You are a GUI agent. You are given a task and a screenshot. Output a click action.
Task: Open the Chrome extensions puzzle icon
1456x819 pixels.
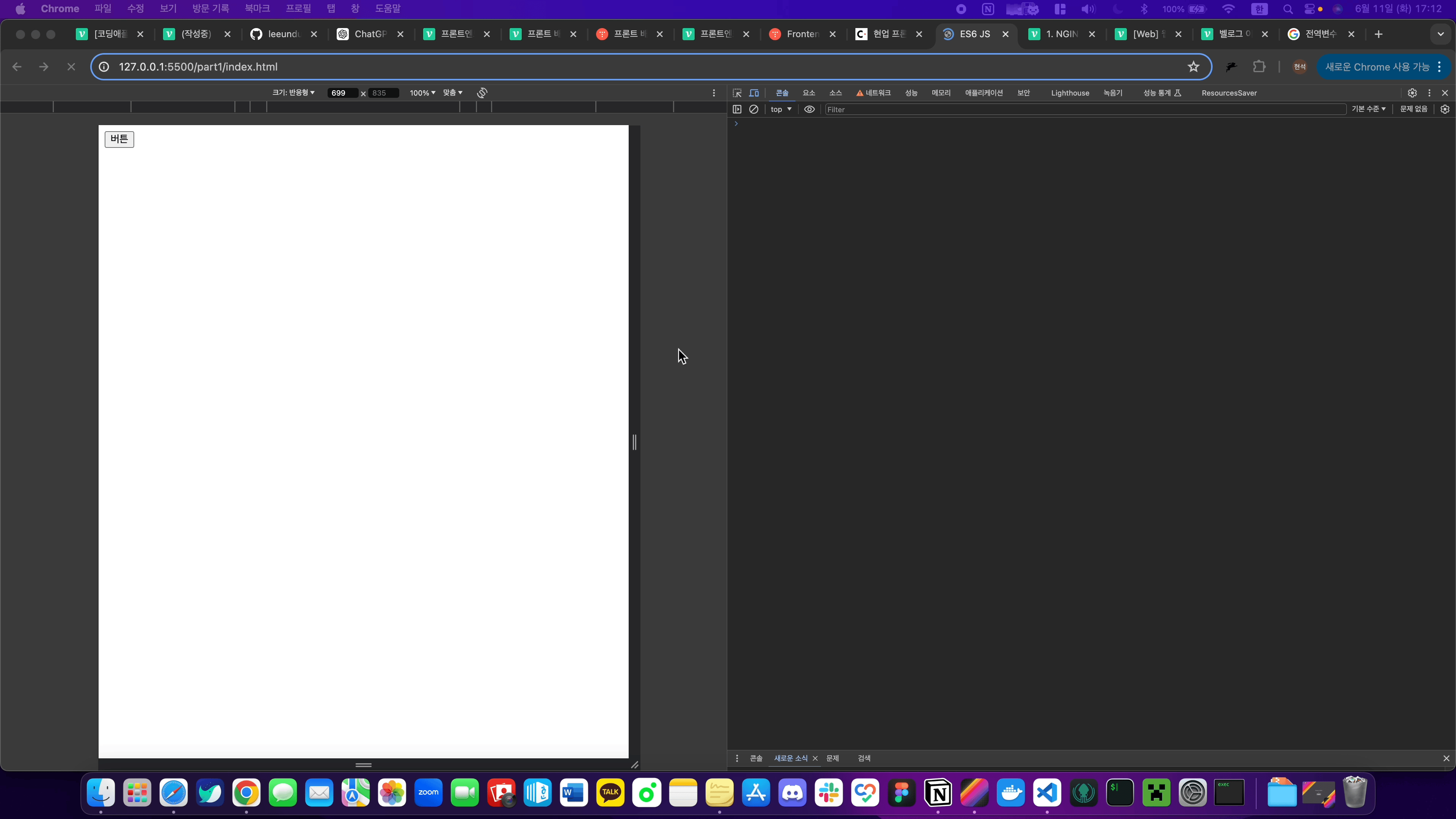(x=1259, y=67)
